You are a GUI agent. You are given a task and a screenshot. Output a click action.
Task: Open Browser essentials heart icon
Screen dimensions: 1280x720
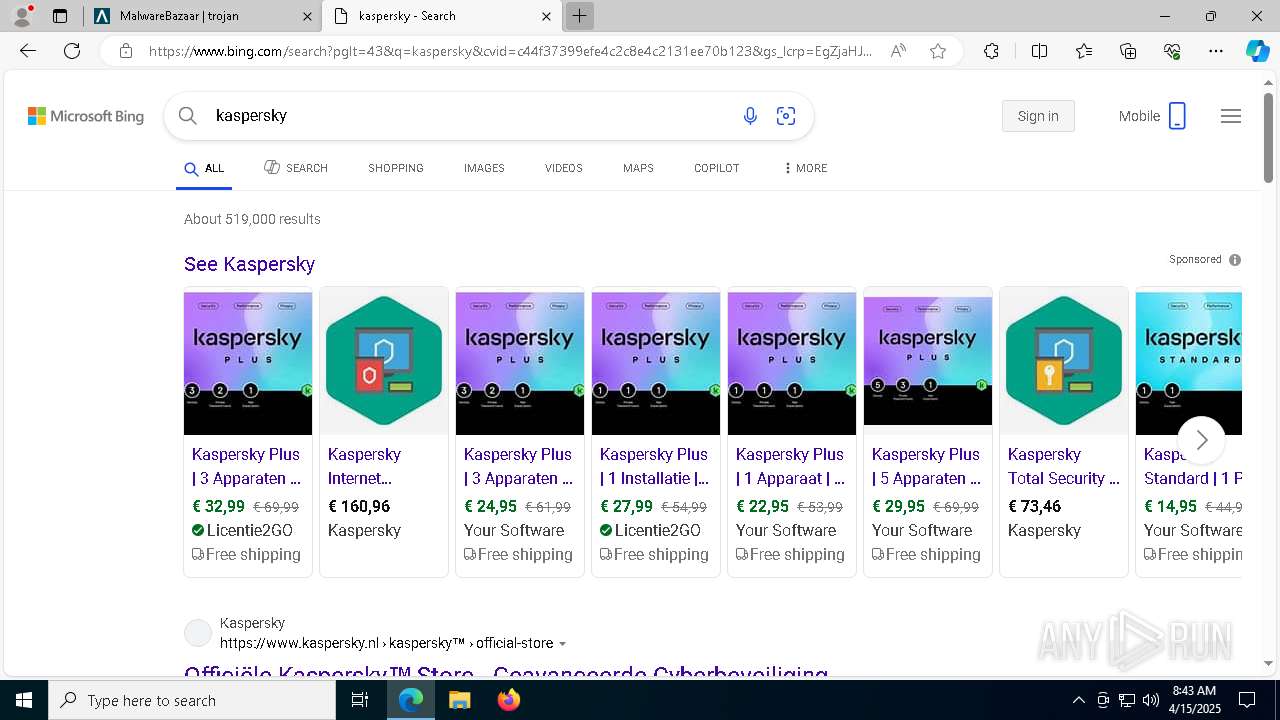click(x=1172, y=51)
